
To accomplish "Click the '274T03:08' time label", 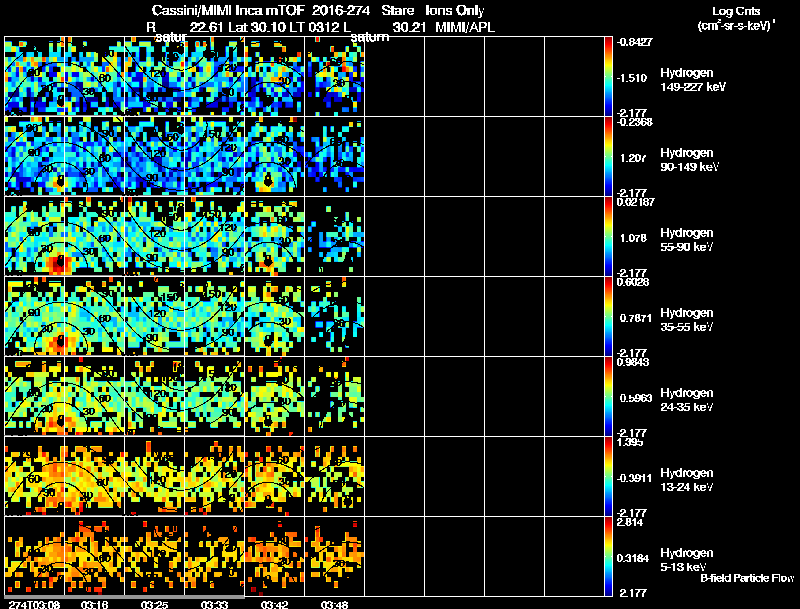I will tap(34, 604).
